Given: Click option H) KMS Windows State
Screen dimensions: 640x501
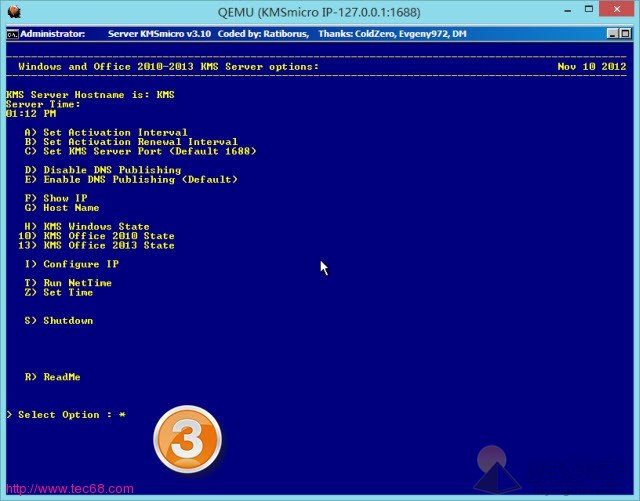Looking at the screenshot, I should [87, 226].
